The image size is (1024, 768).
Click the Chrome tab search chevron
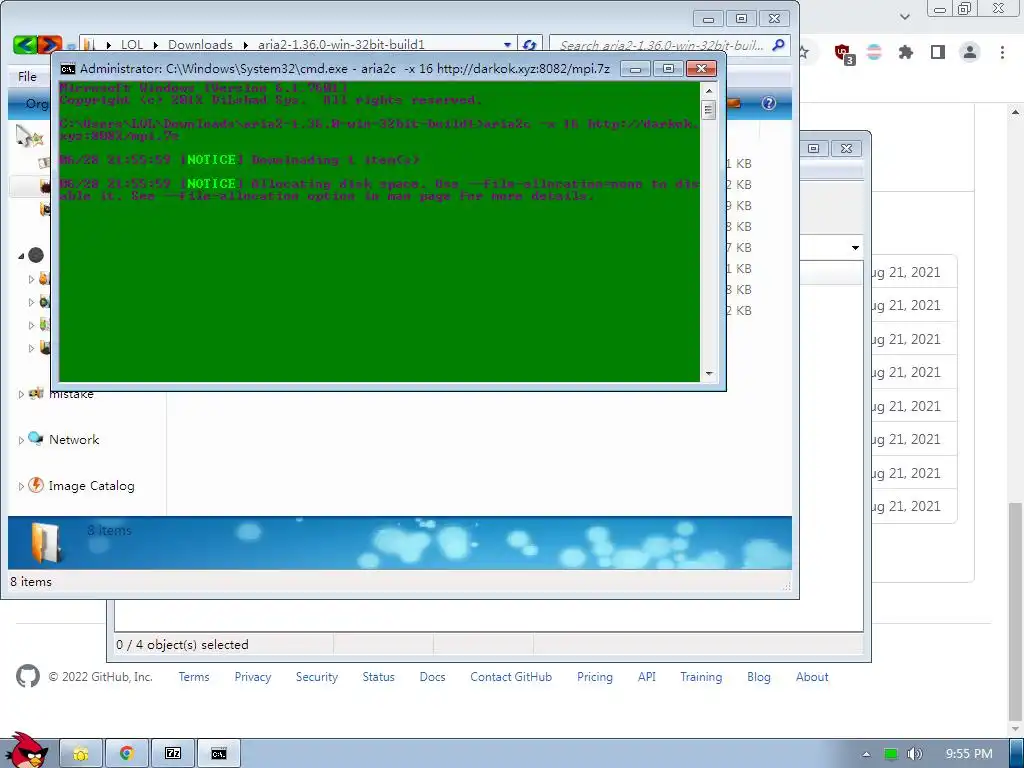pyautogui.click(x=904, y=16)
